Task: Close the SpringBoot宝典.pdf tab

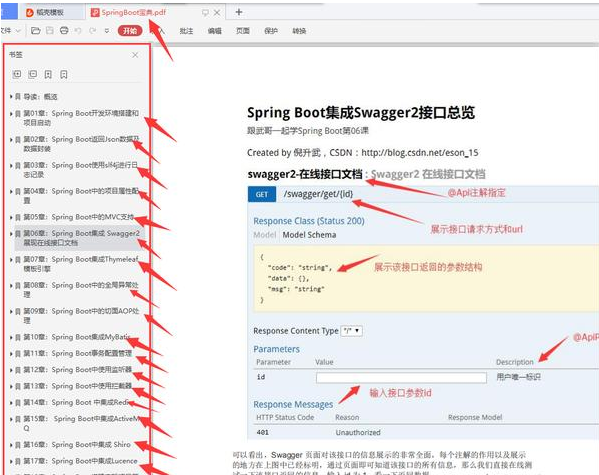Action: click(217, 13)
